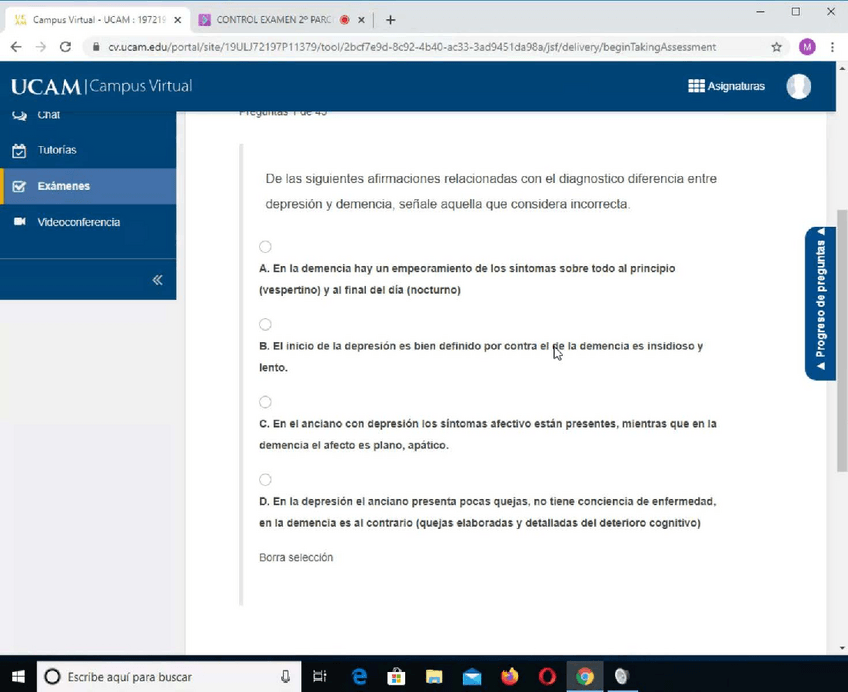Switch to CONTROL EXAMEN 2º PARC tab
848x692 pixels.
[273, 20]
